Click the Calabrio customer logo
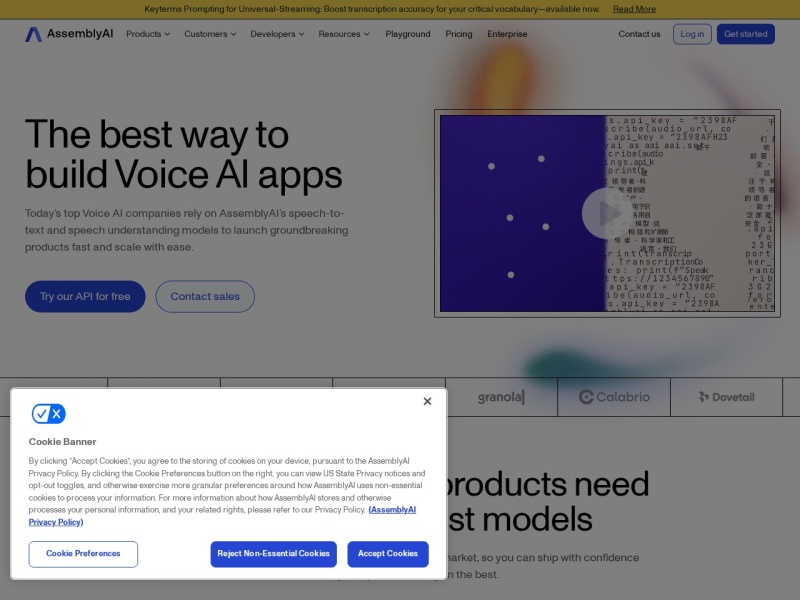 [x=614, y=397]
